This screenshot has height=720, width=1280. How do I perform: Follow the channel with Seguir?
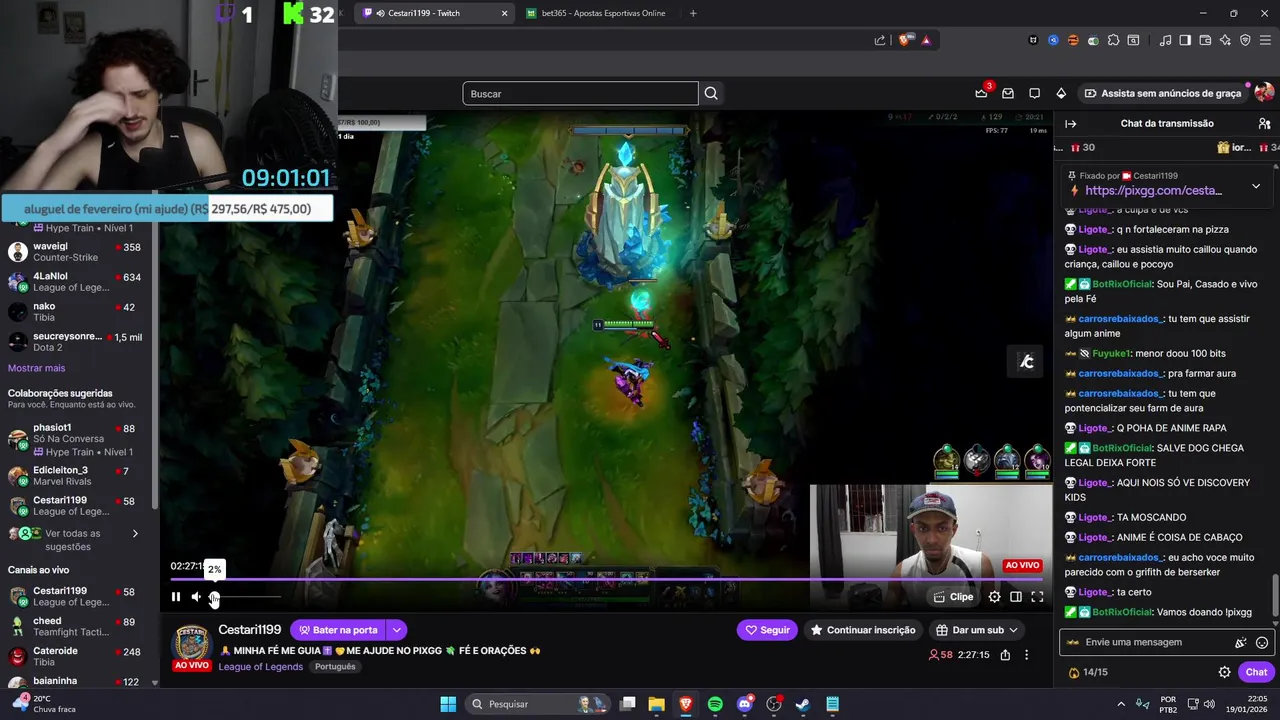(x=767, y=630)
